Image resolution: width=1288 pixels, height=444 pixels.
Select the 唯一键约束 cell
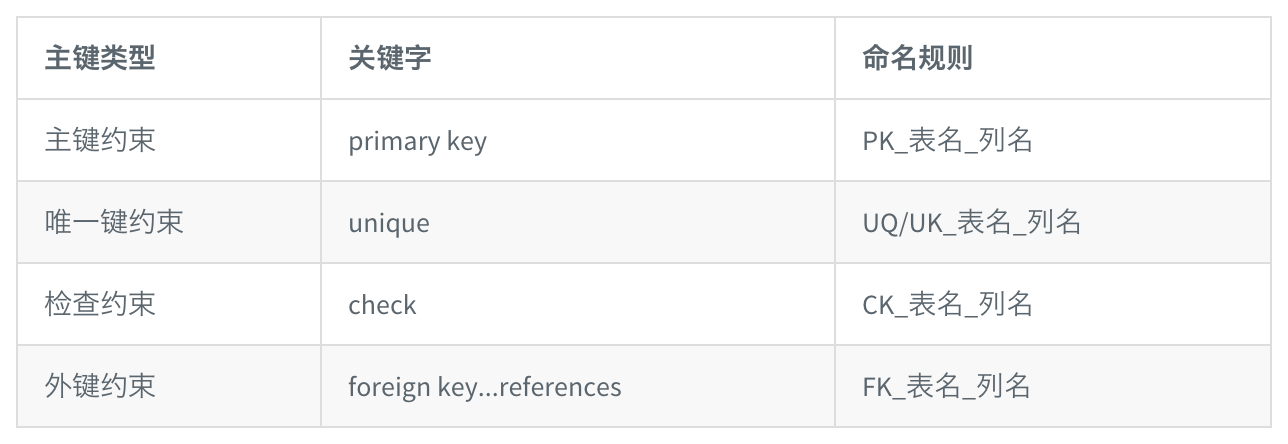pyautogui.click(x=114, y=222)
